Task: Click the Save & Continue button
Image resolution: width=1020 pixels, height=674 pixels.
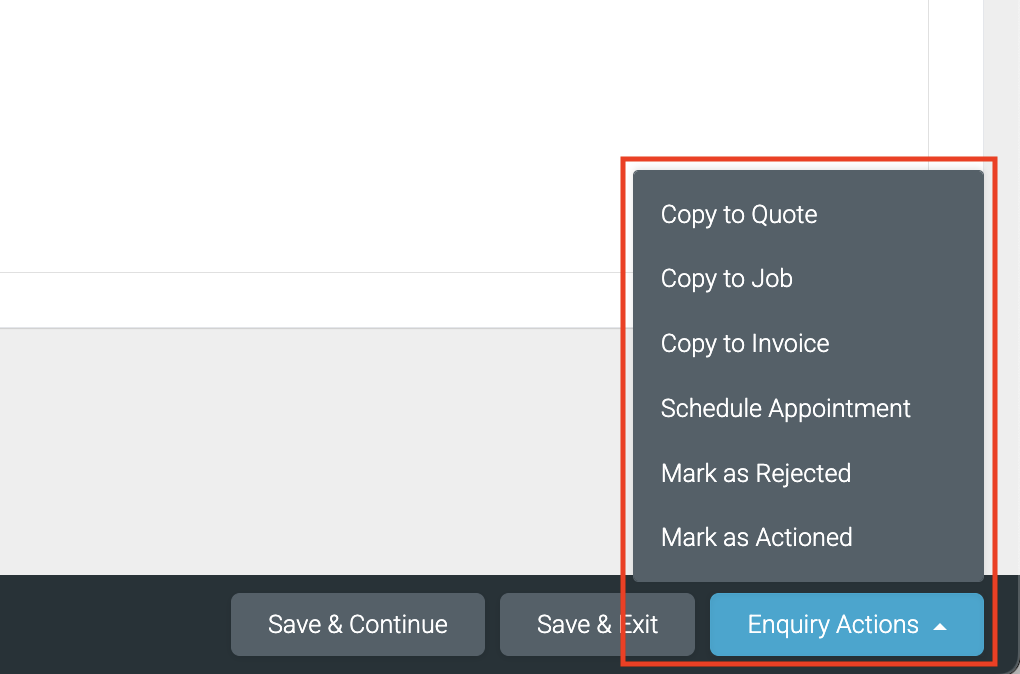Action: (x=358, y=625)
